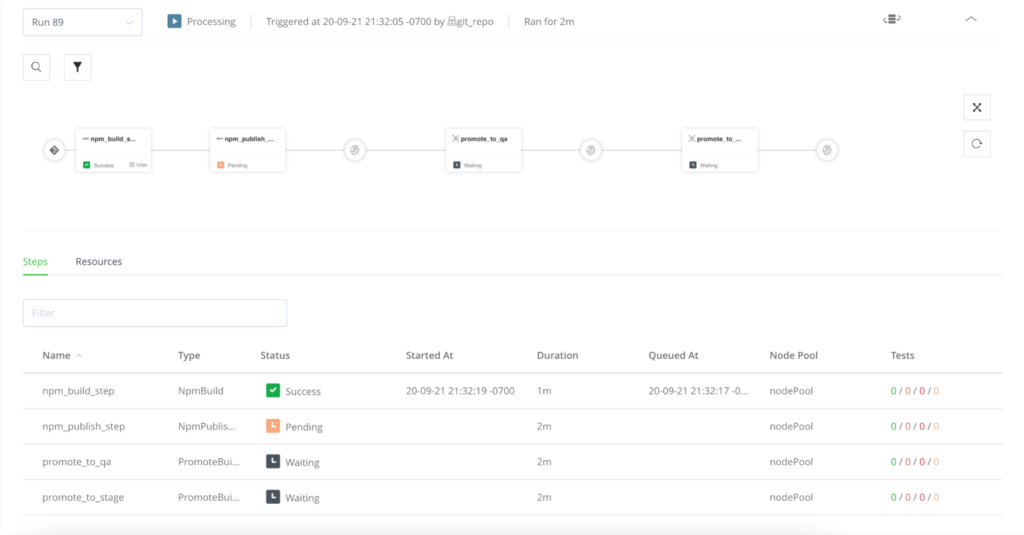Select the Steps tab

click(x=35, y=262)
